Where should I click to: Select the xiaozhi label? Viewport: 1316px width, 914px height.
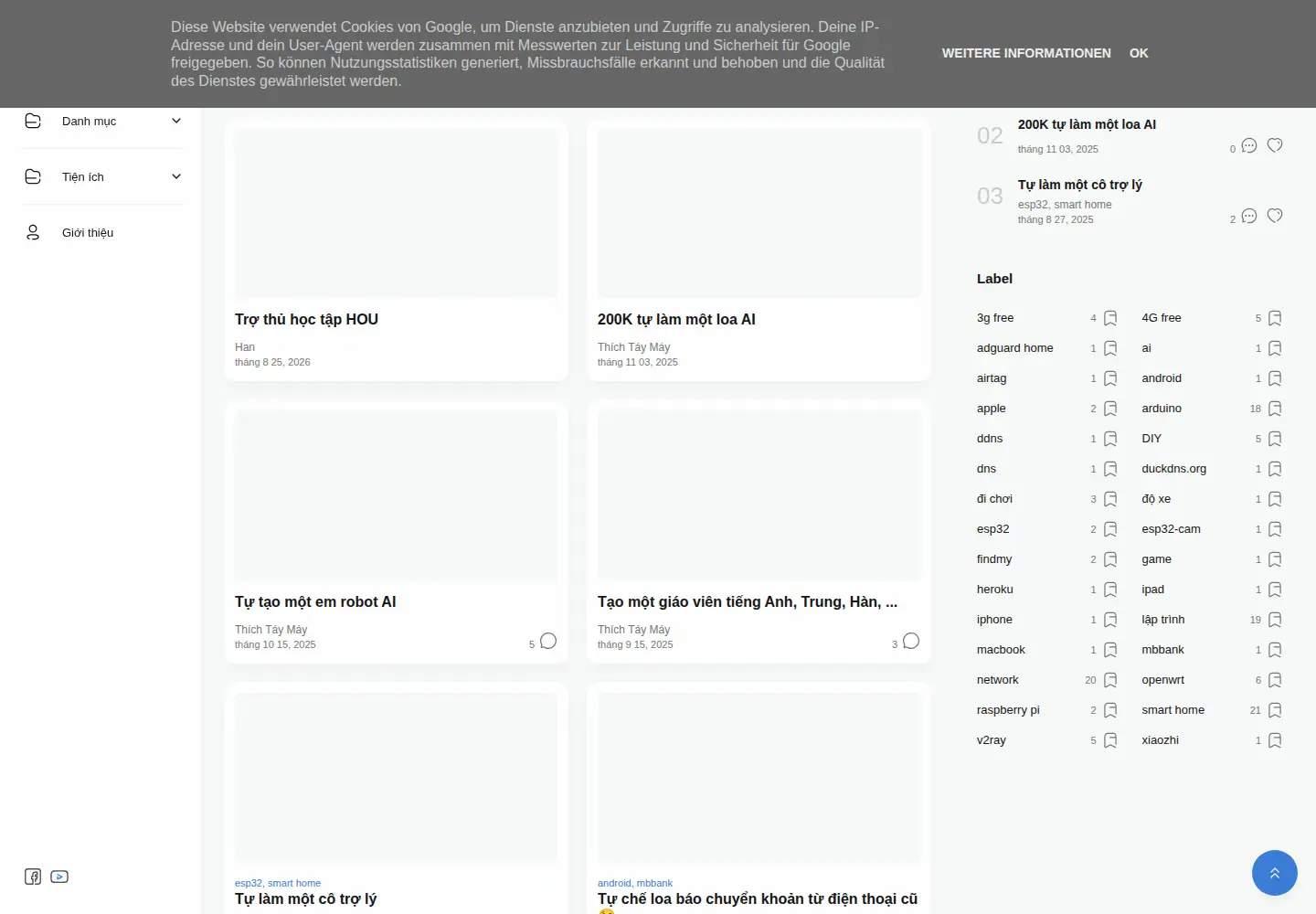click(x=1160, y=740)
